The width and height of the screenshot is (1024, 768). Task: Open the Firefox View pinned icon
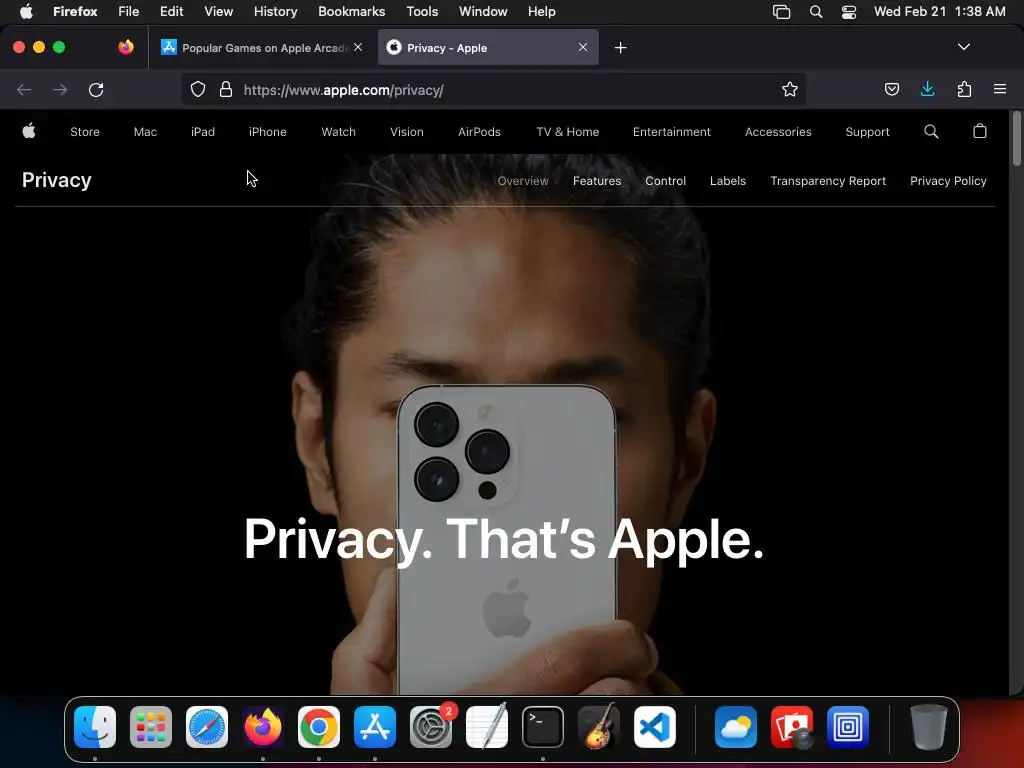click(126, 47)
